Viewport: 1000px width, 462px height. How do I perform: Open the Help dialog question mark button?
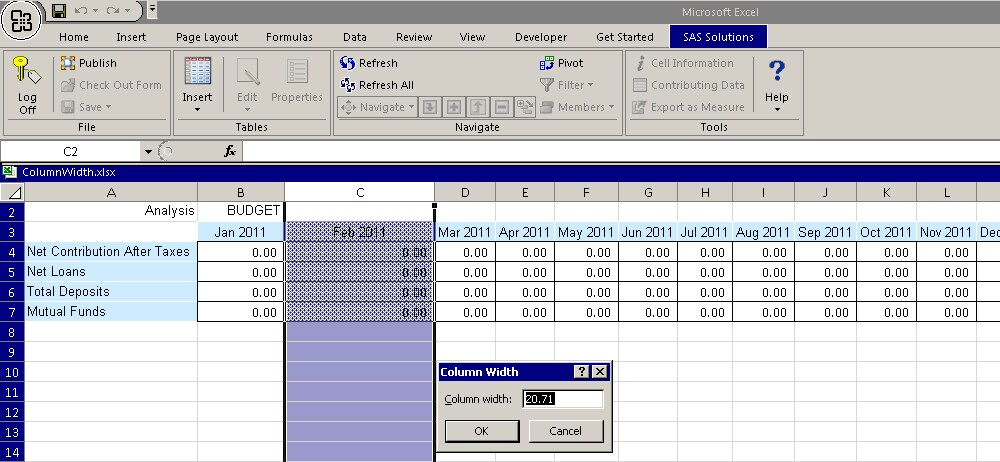(x=581, y=371)
